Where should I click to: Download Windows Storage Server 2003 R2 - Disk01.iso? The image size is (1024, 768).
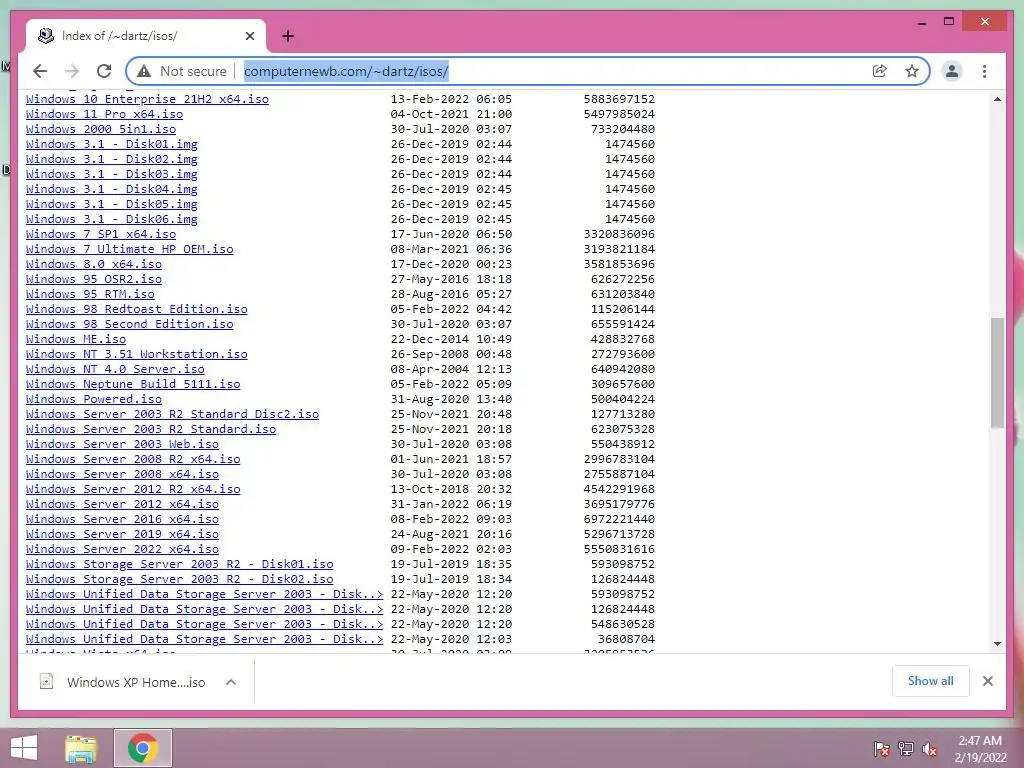point(180,565)
